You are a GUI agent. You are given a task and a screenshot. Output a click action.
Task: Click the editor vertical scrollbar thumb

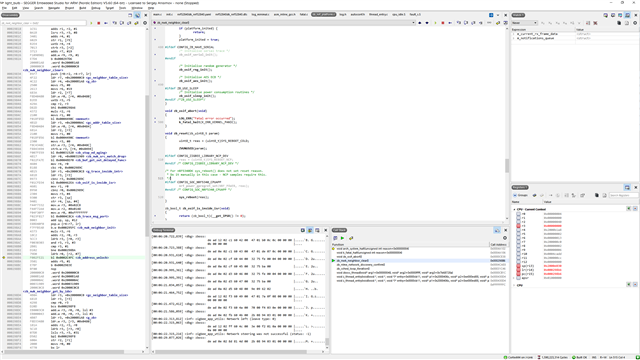pos(507,166)
